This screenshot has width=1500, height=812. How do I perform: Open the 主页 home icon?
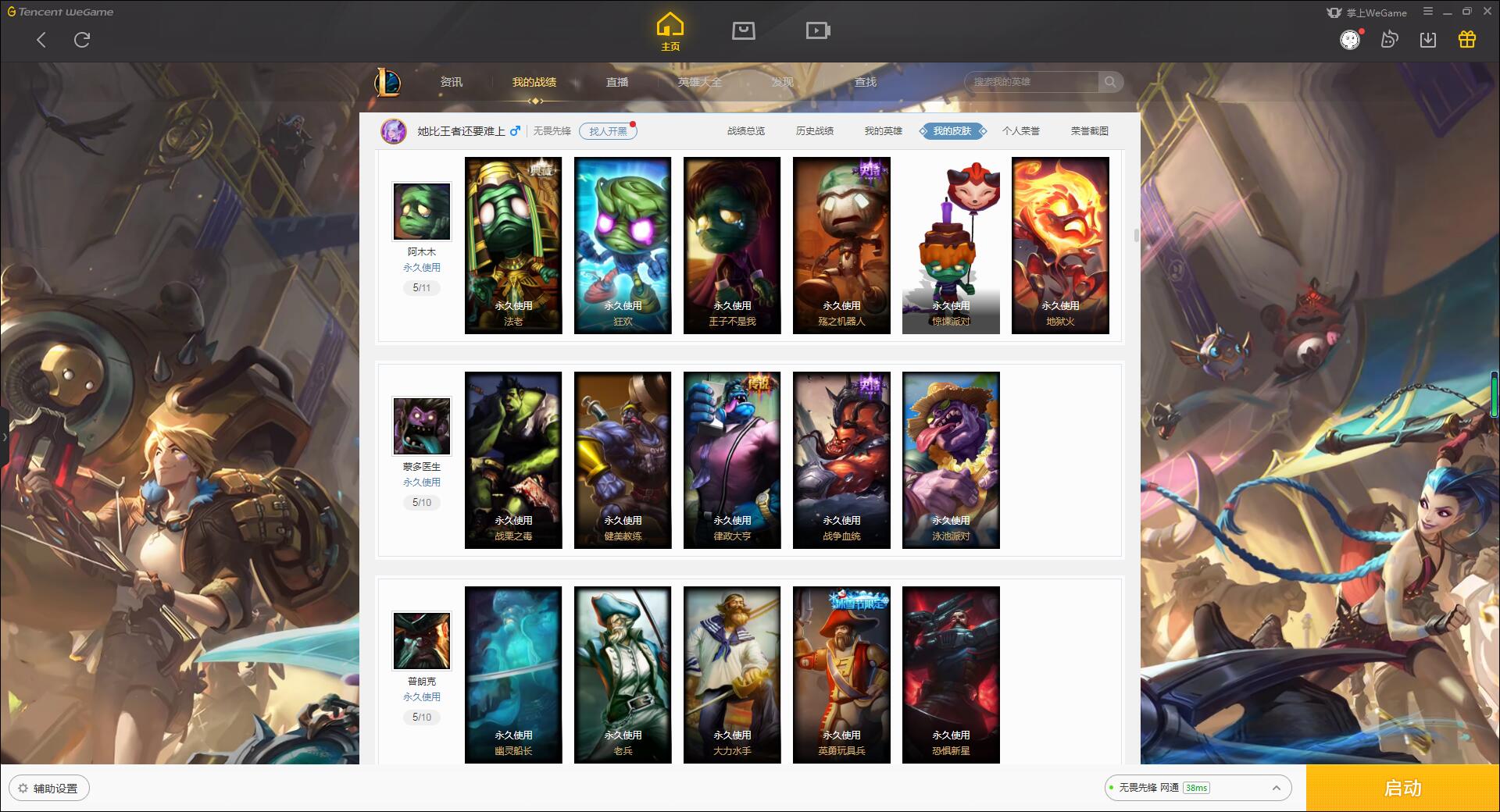pos(670,31)
